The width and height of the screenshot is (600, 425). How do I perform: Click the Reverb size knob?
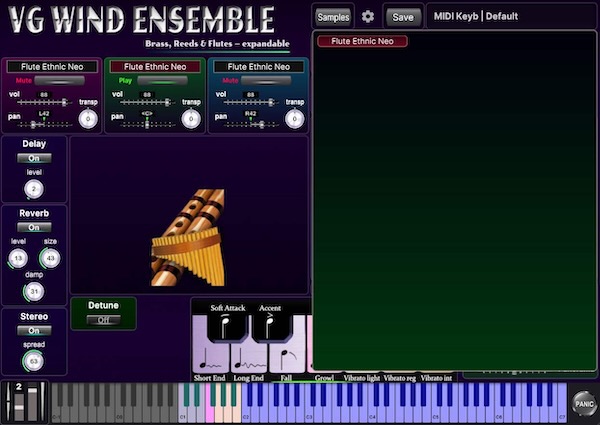50,258
